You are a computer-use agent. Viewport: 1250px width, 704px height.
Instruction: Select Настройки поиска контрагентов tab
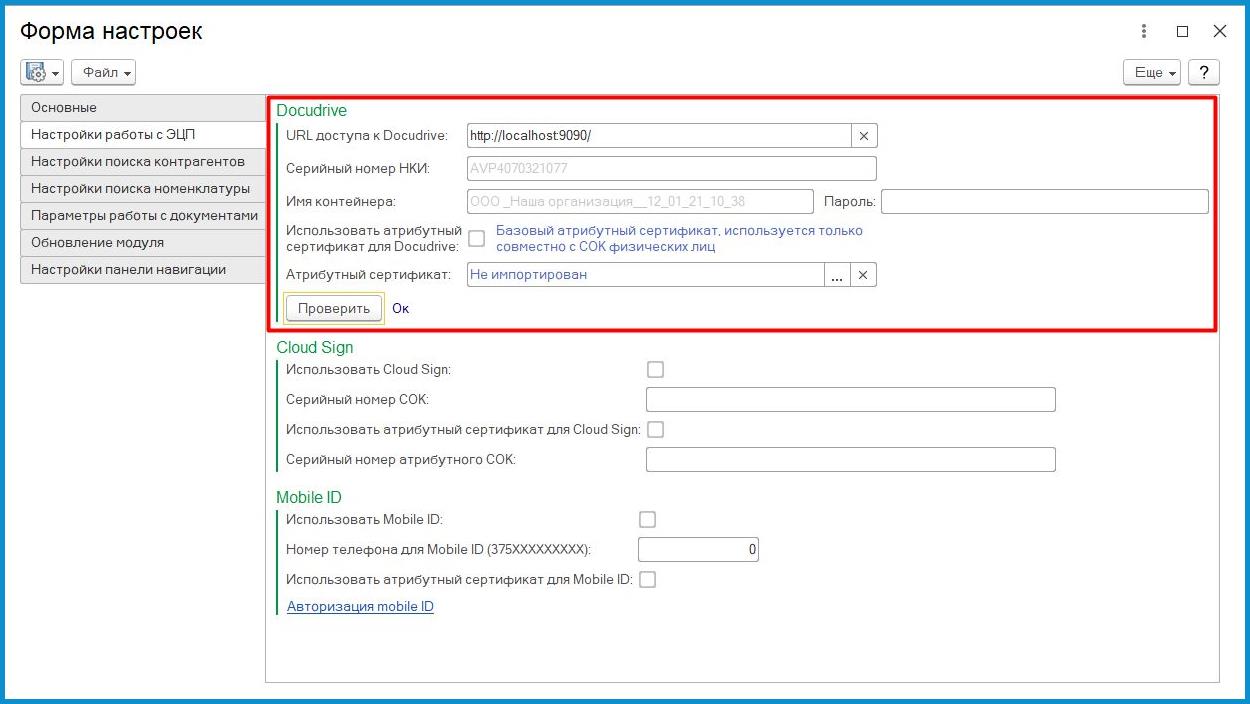click(142, 162)
